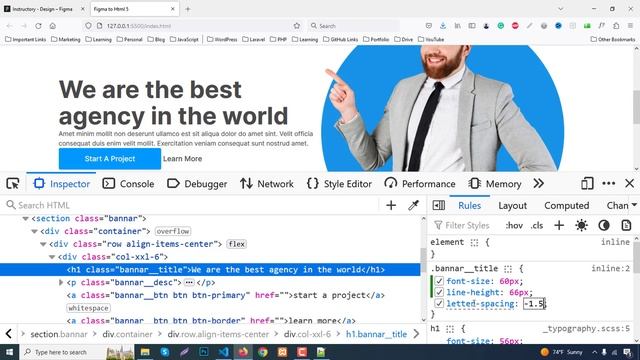
Task: Toggle .cls classes panel
Action: (x=537, y=225)
